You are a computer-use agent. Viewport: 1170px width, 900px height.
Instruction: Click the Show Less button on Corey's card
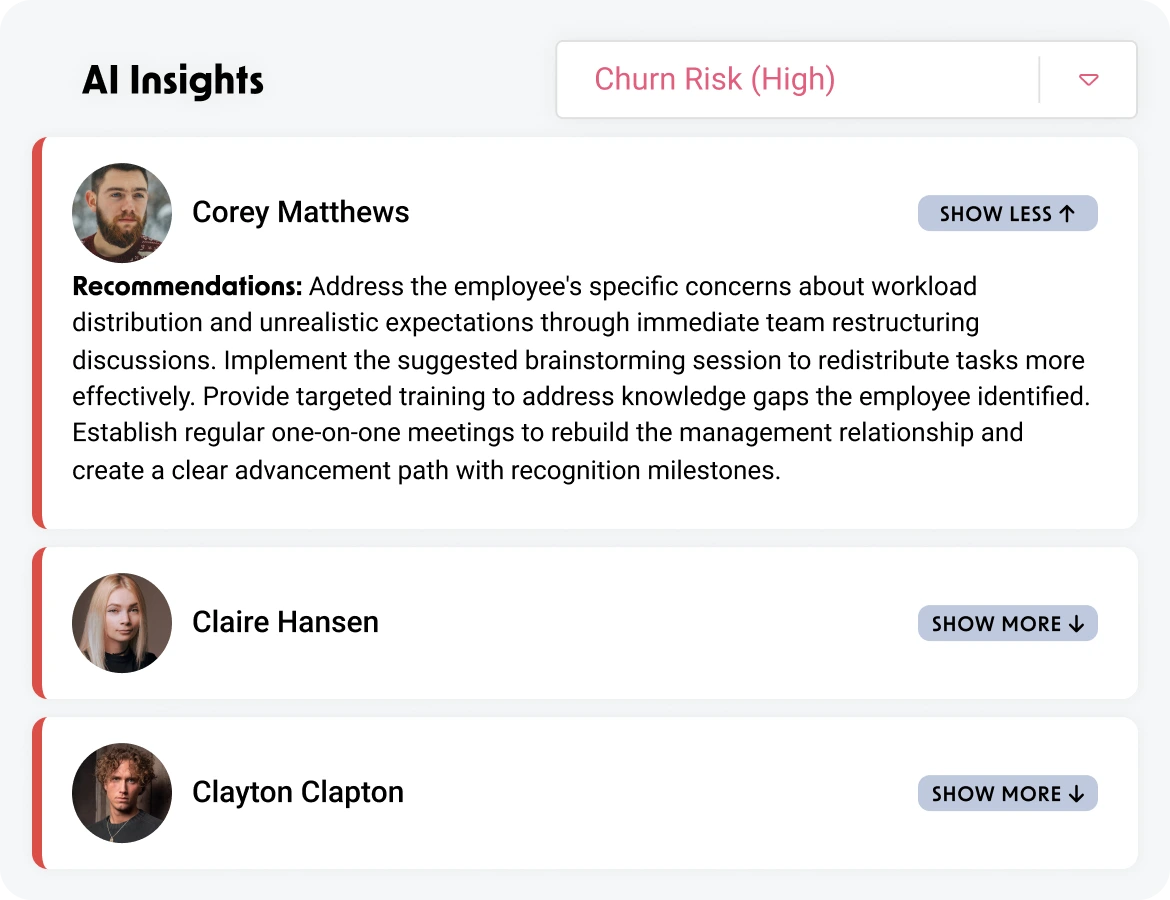1007,213
